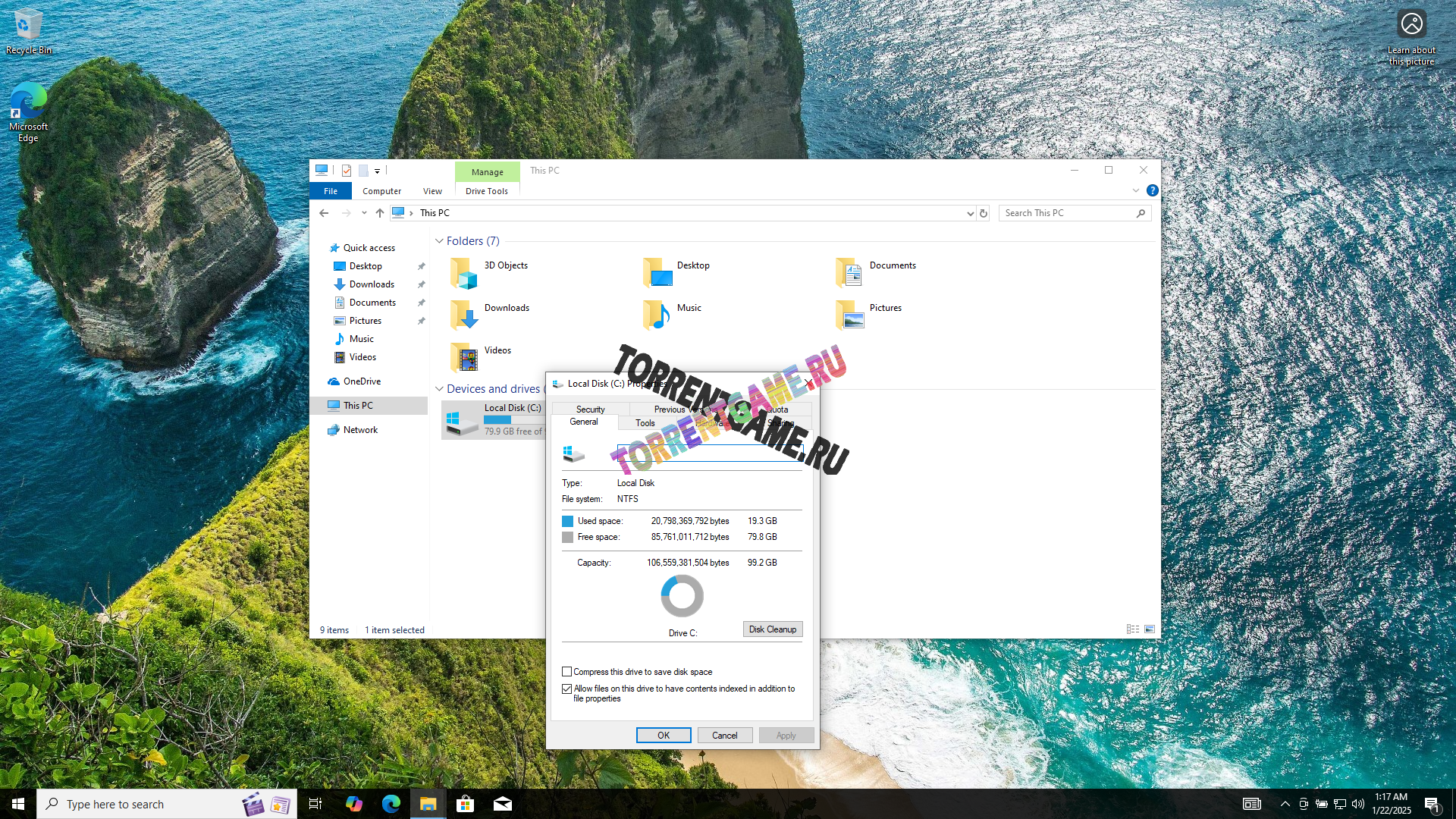The image size is (1456, 819).
Task: Click the Disk Cleanup button
Action: (x=772, y=629)
